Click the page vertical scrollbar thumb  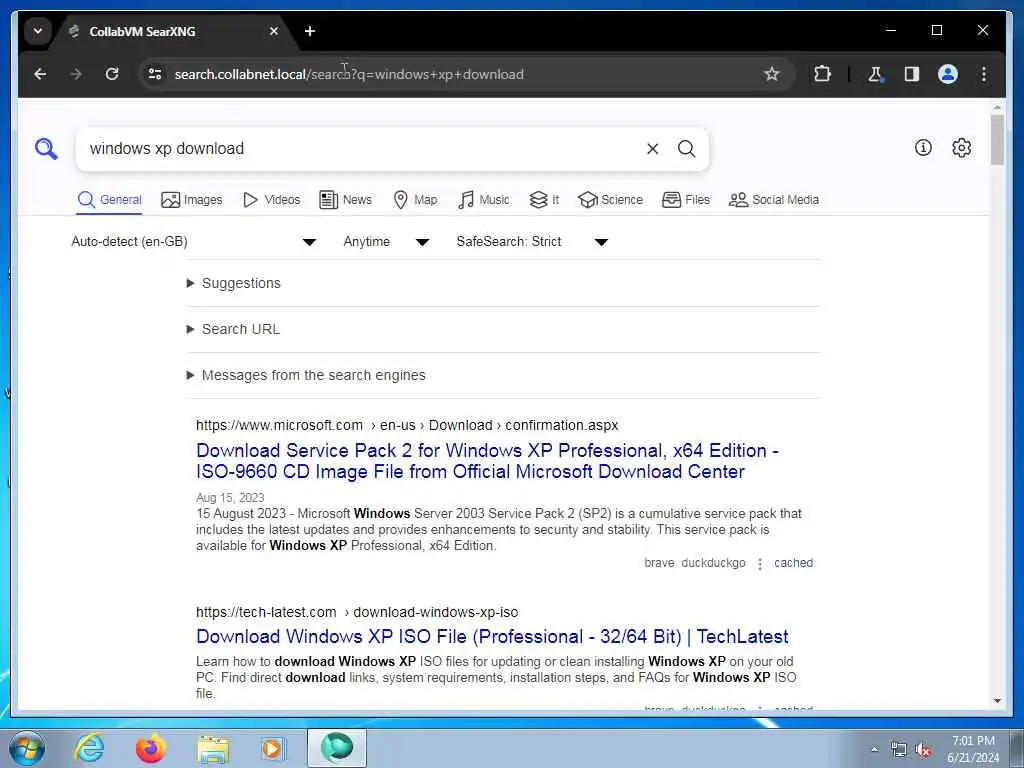[x=997, y=140]
